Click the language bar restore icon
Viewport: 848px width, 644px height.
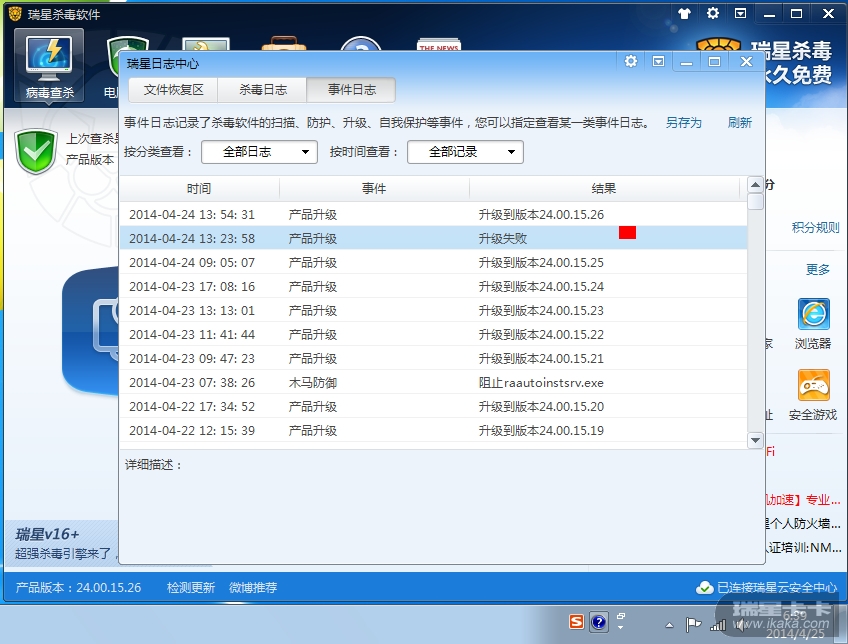(x=621, y=616)
